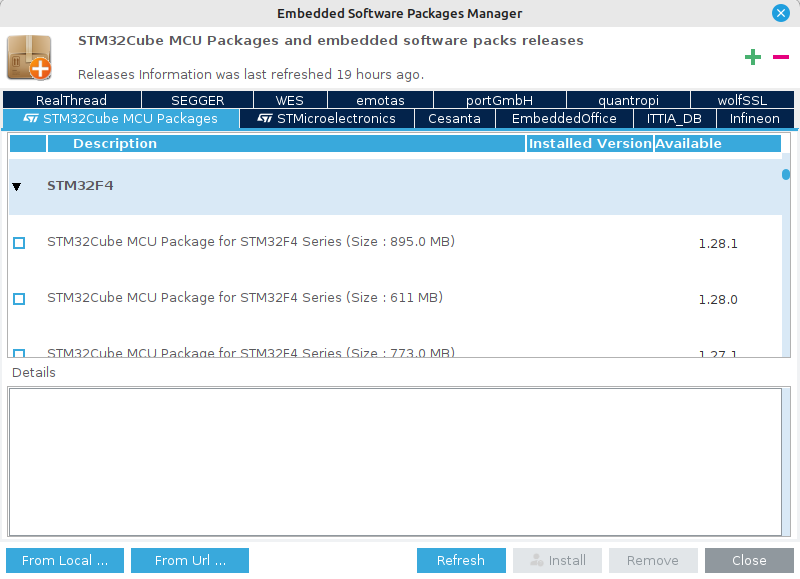Click available version 1.28.1
Image resolution: width=800 pixels, height=579 pixels.
click(718, 244)
